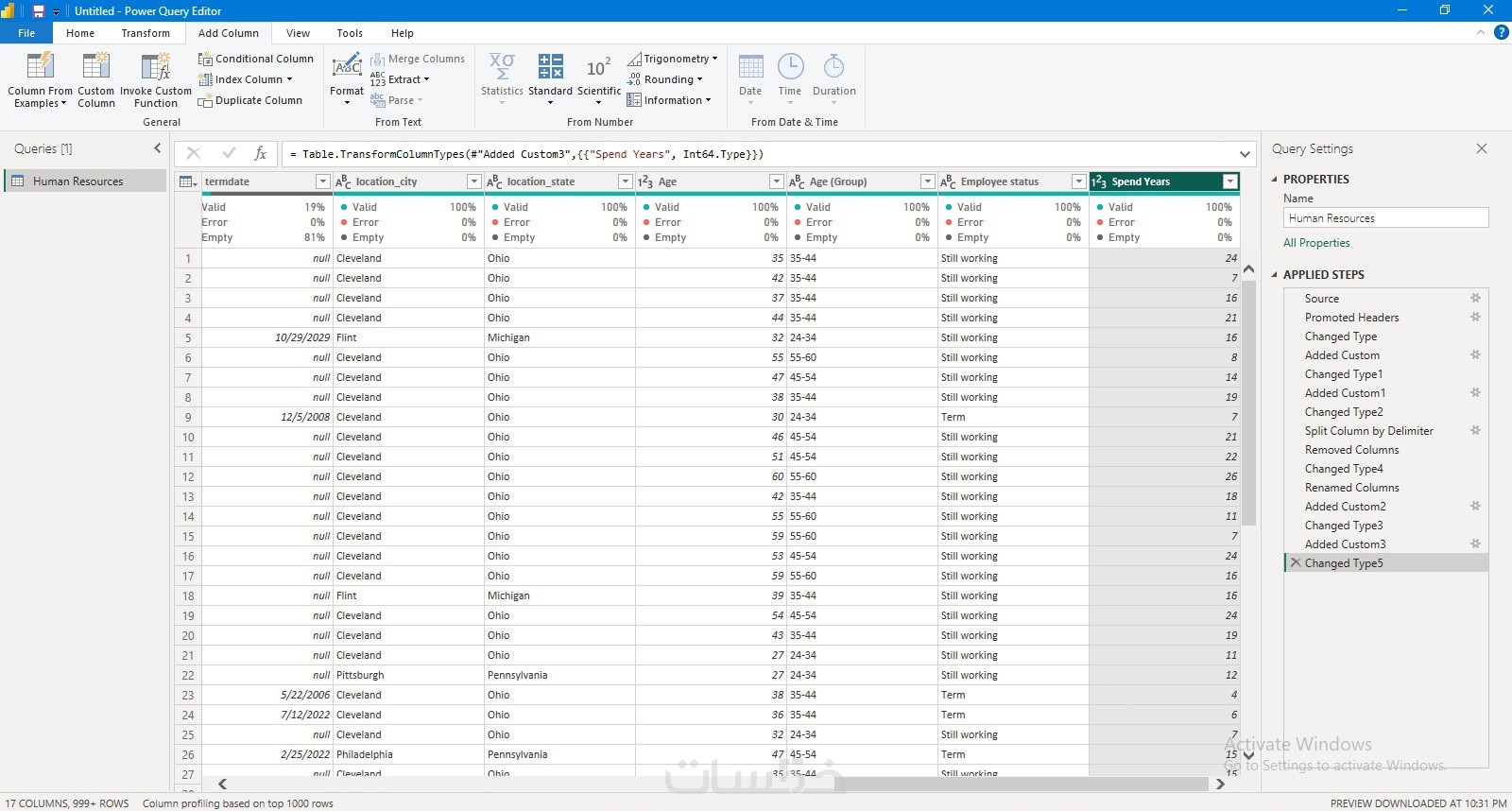
Task: Click the table menu corner icon
Action: pyautogui.click(x=187, y=181)
